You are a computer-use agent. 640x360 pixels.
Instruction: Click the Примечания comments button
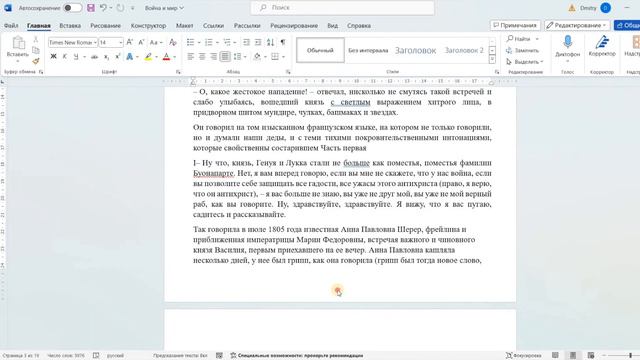[515, 25]
